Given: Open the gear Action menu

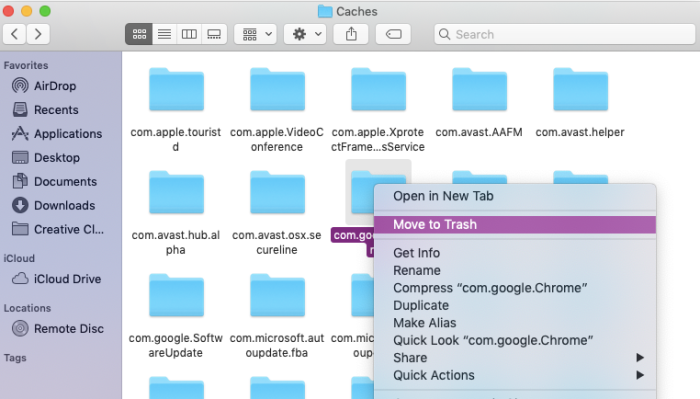Looking at the screenshot, I should pos(306,34).
